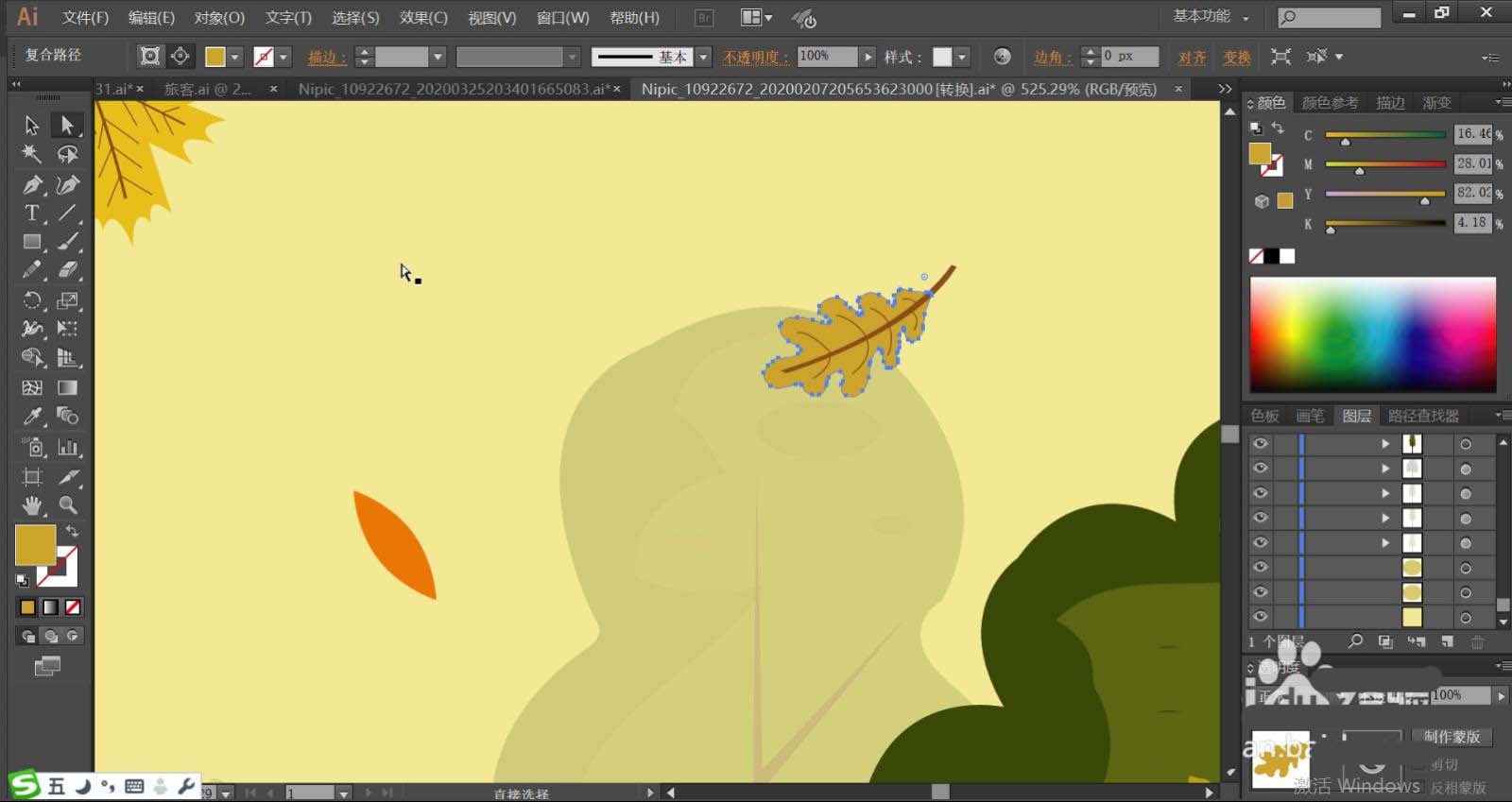Expand the first layer item triangle
The width and height of the screenshot is (1512, 802).
pos(1385,443)
